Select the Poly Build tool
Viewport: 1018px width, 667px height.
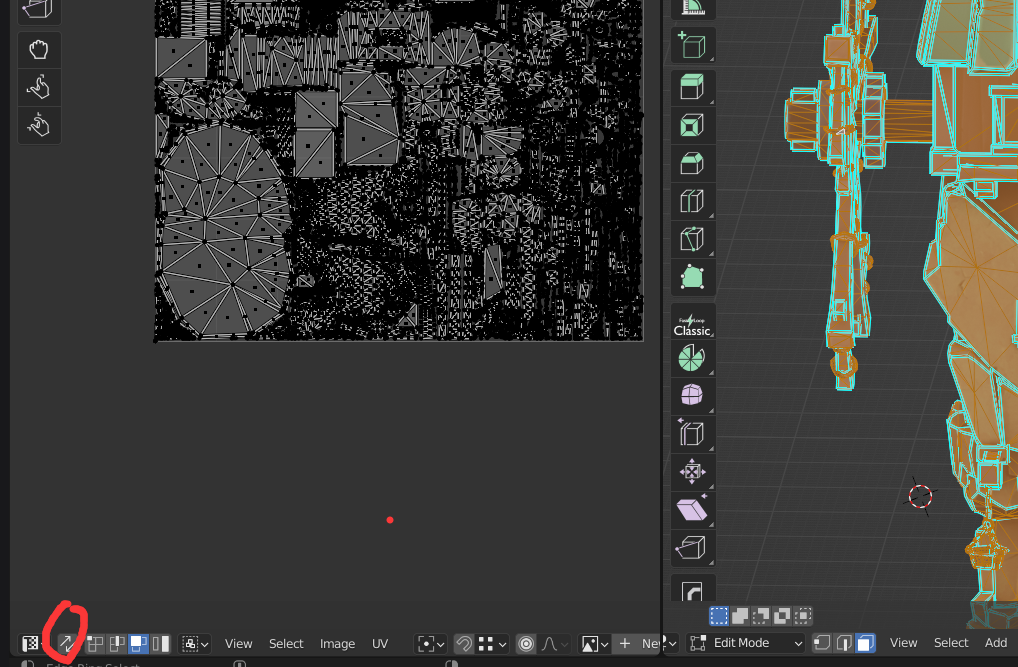(x=692, y=277)
